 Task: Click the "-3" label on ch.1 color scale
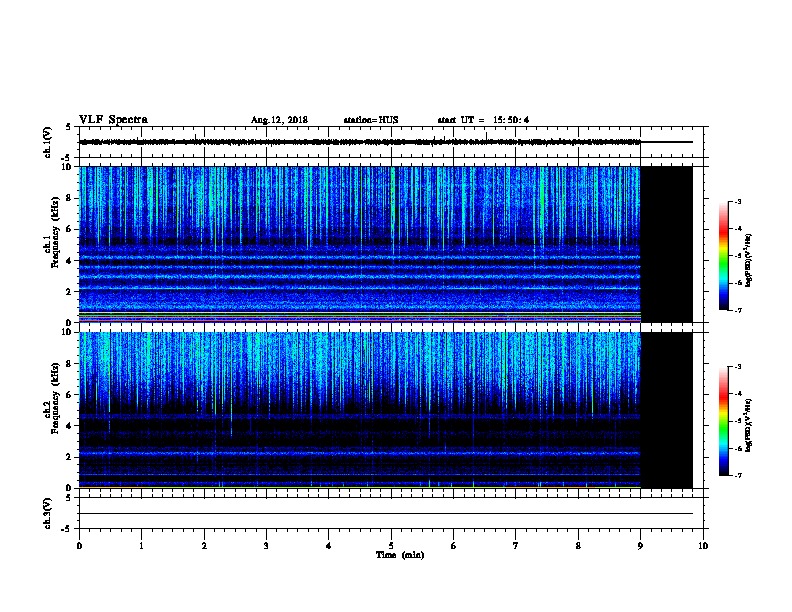(x=737, y=201)
